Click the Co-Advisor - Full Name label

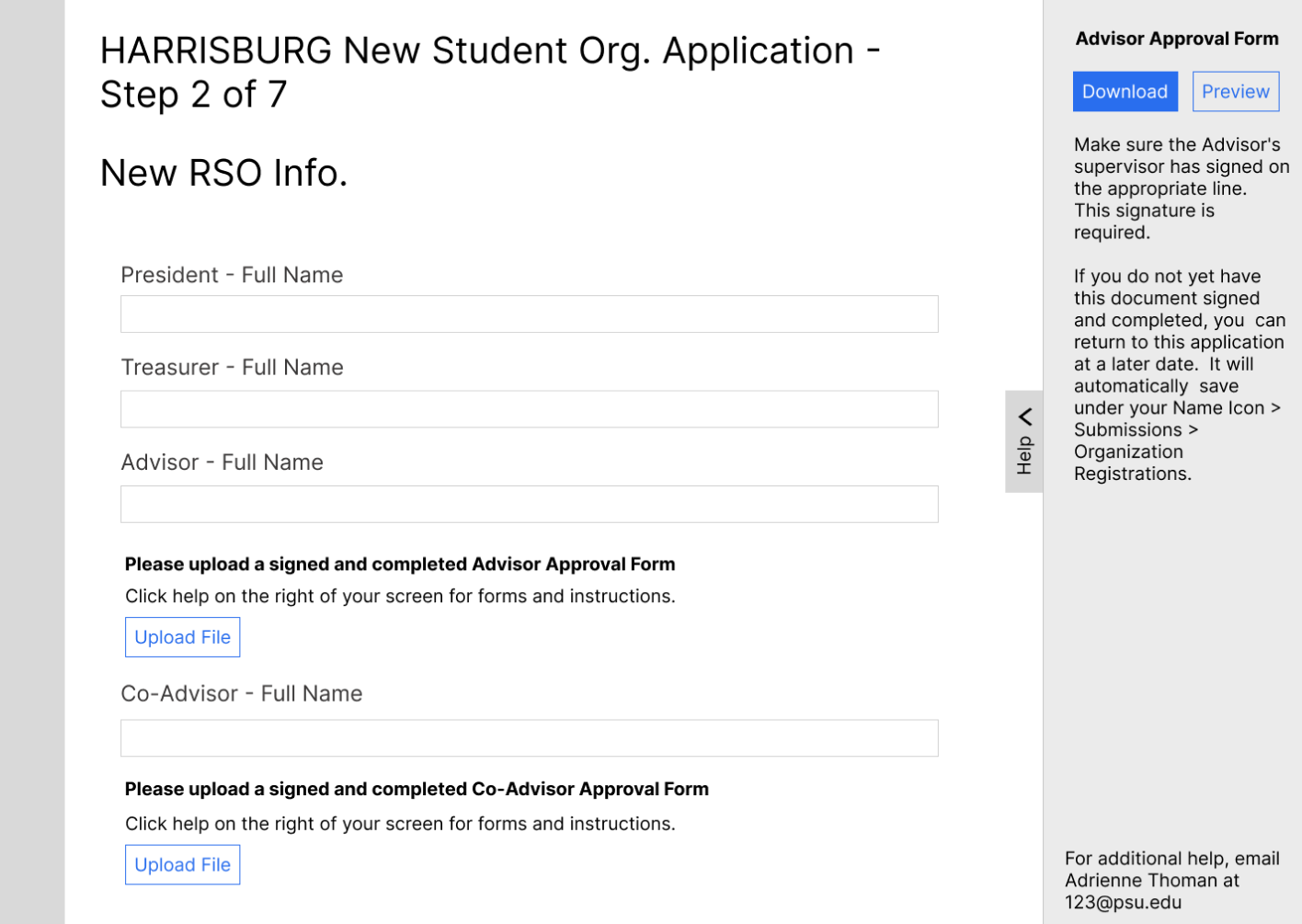click(241, 694)
